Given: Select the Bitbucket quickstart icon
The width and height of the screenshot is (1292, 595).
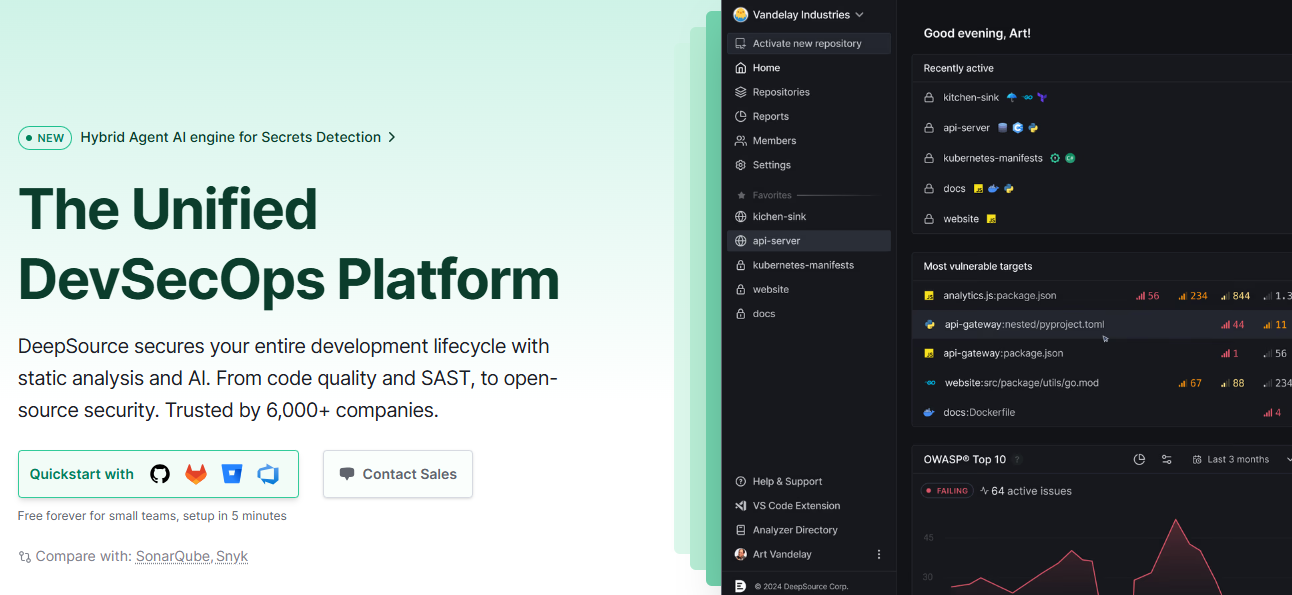Looking at the screenshot, I should (x=232, y=474).
